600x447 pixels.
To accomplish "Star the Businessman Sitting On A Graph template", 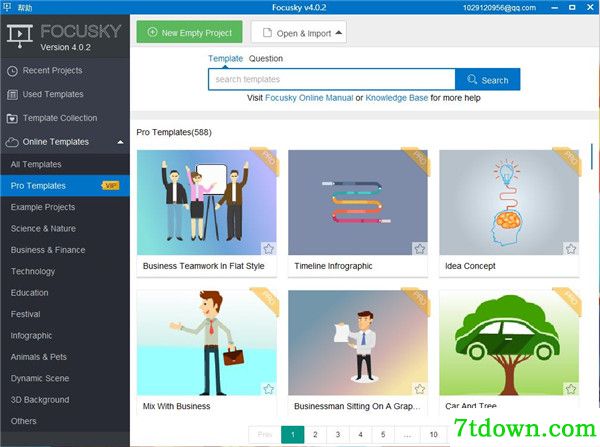I will [420, 389].
